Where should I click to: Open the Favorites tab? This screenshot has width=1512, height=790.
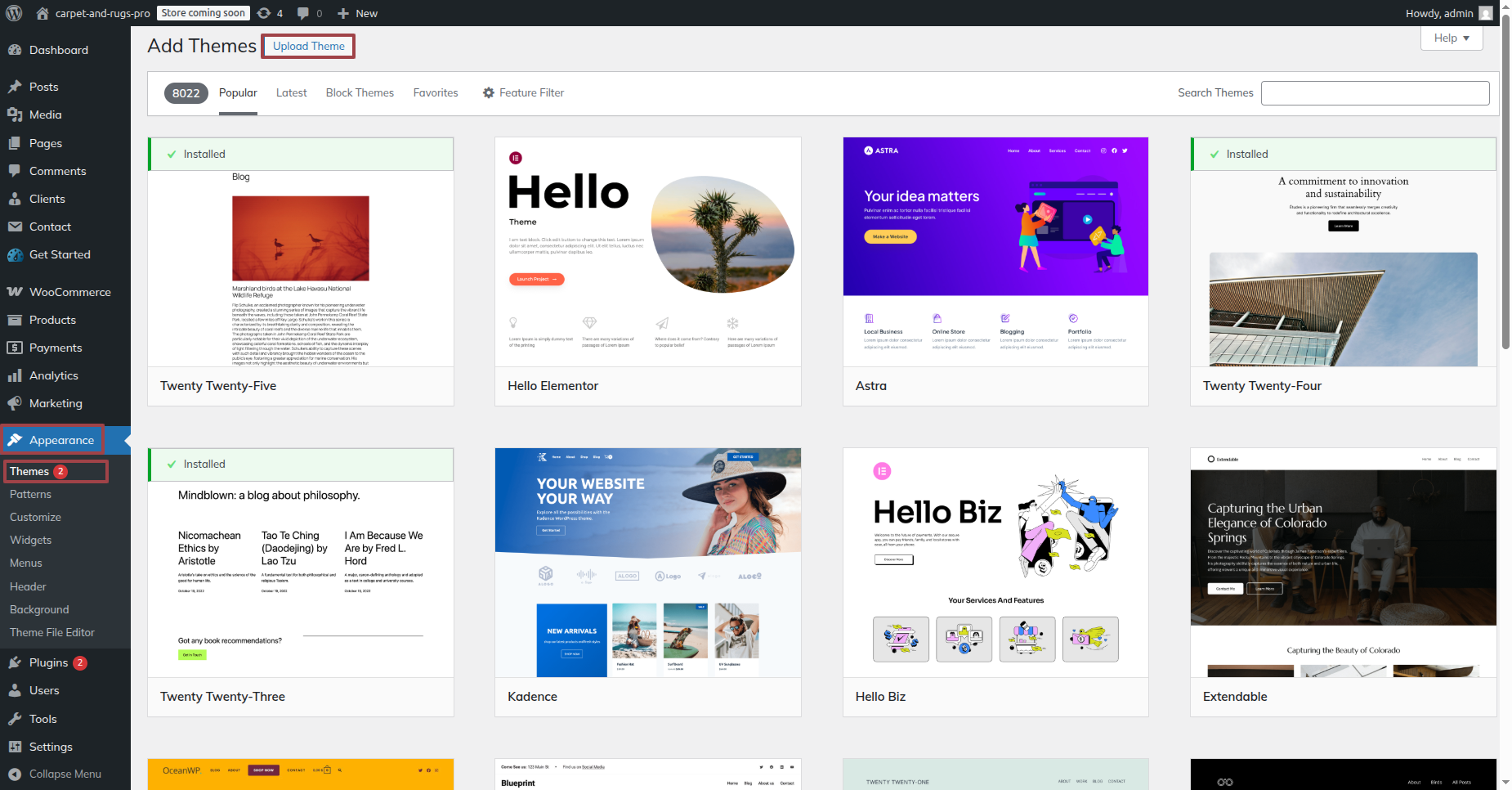(436, 93)
